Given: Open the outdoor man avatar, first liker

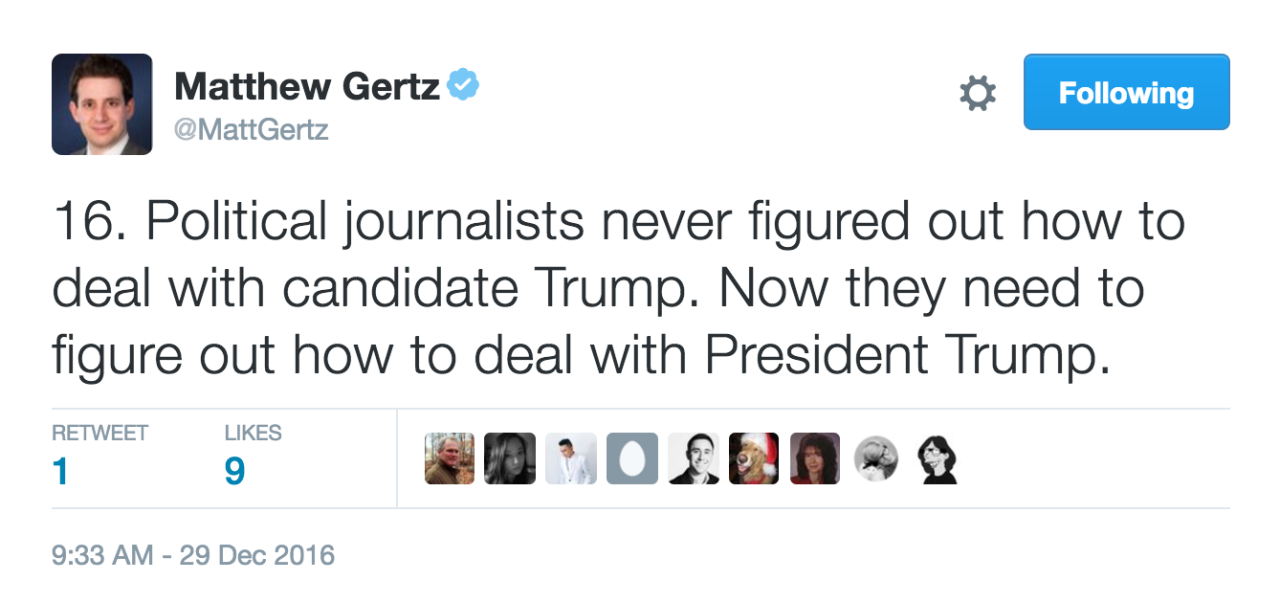Looking at the screenshot, I should [x=449, y=459].
